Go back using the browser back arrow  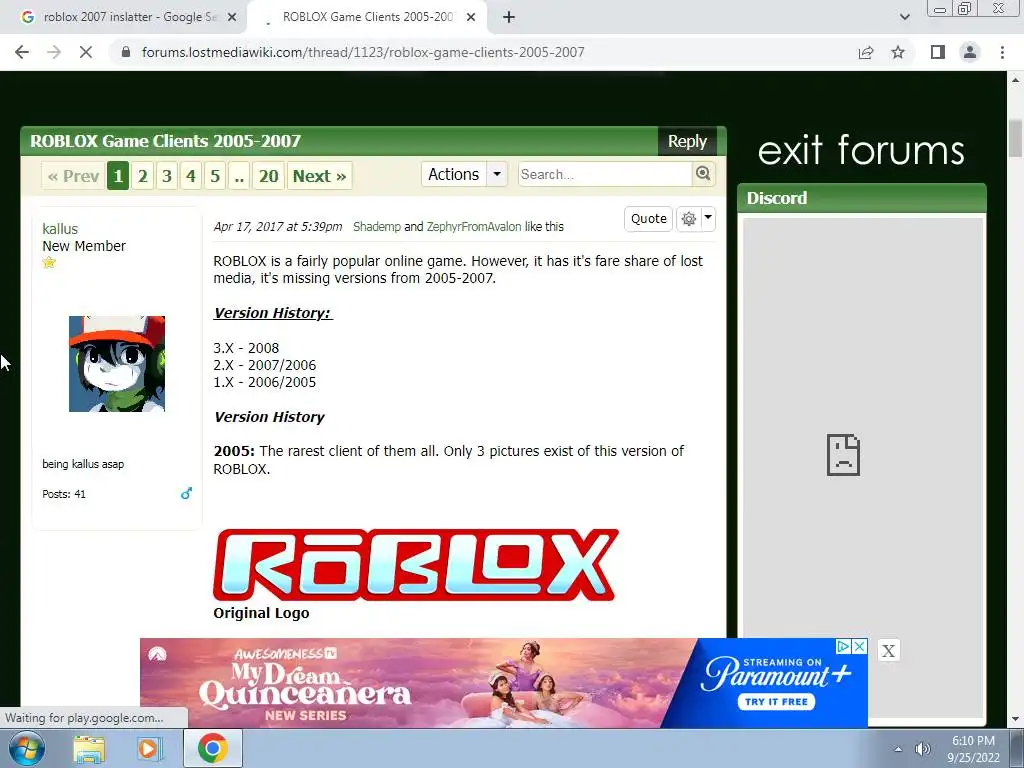pyautogui.click(x=22, y=52)
